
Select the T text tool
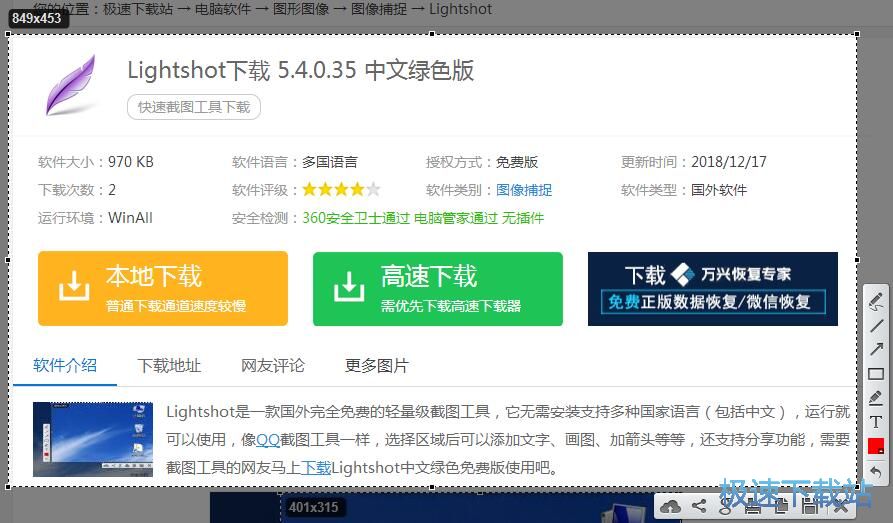tap(876, 422)
